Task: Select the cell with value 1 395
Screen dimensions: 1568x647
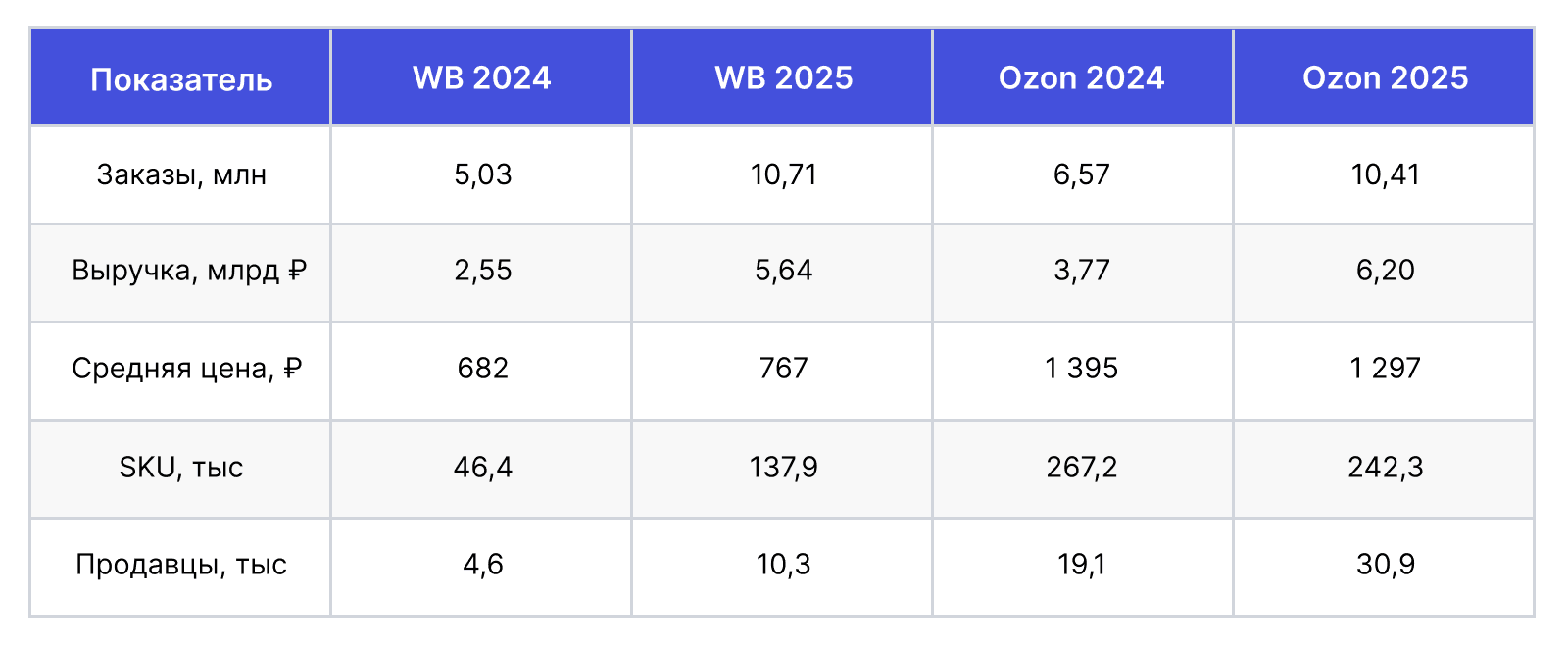Action: pos(1082,369)
